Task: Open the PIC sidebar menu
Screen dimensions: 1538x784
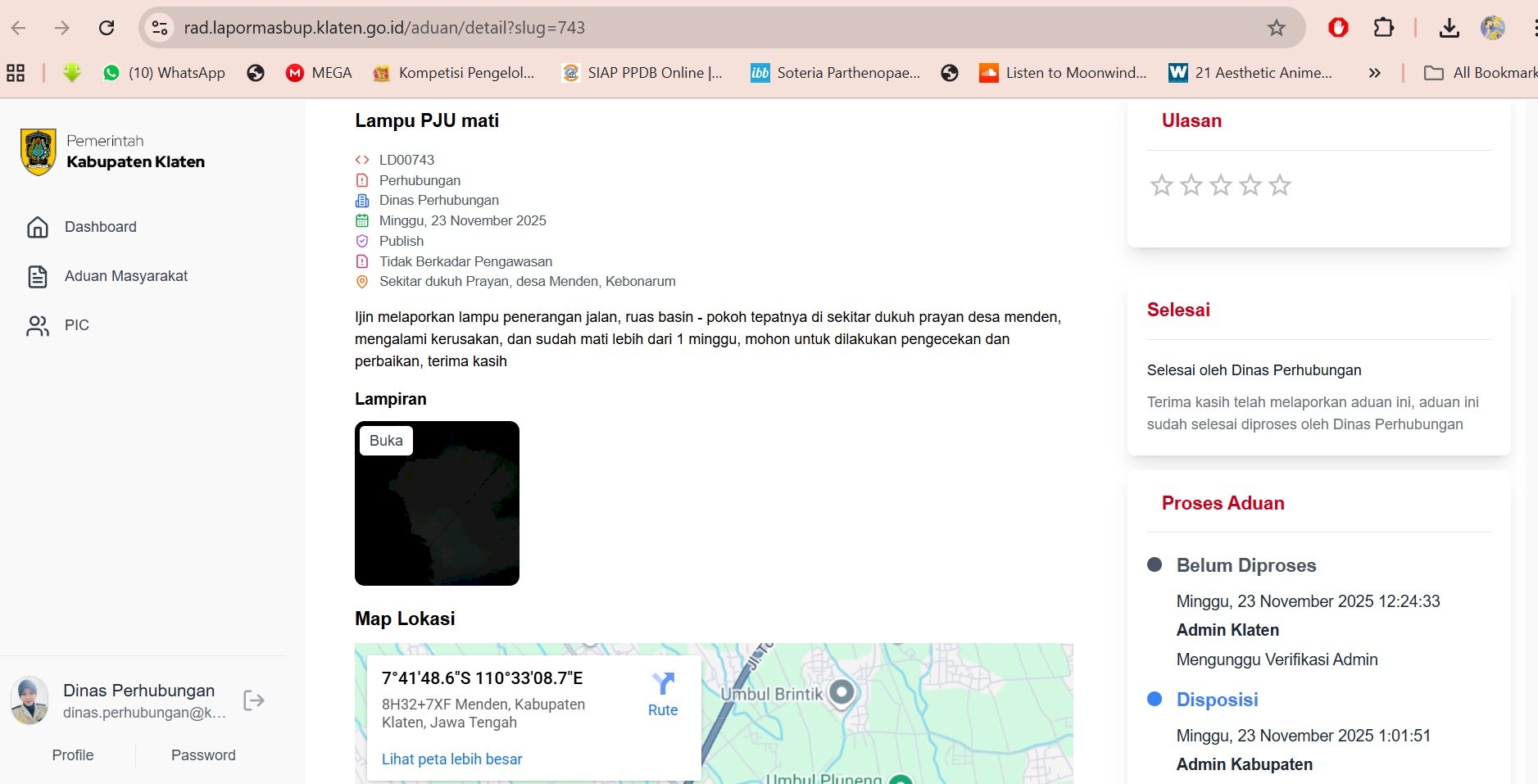Action: (x=77, y=324)
